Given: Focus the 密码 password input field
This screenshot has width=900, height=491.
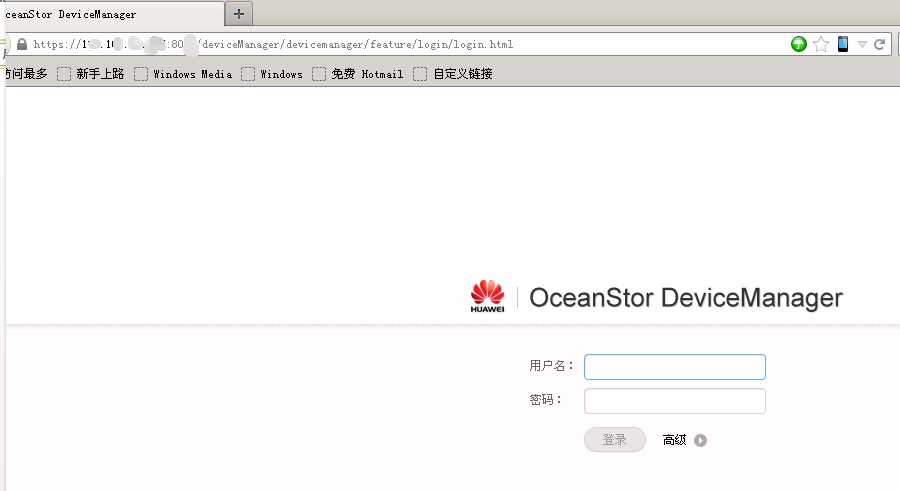Looking at the screenshot, I should [x=674, y=401].
